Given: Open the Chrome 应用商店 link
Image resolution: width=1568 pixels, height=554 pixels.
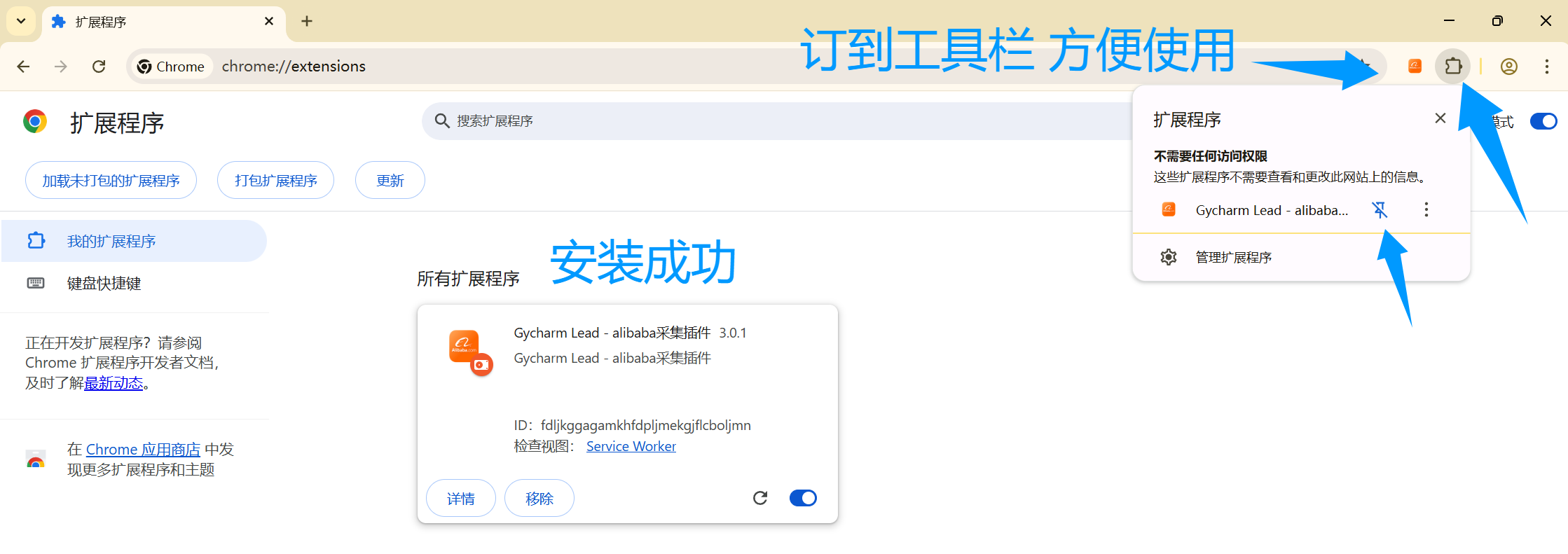Looking at the screenshot, I should point(143,450).
